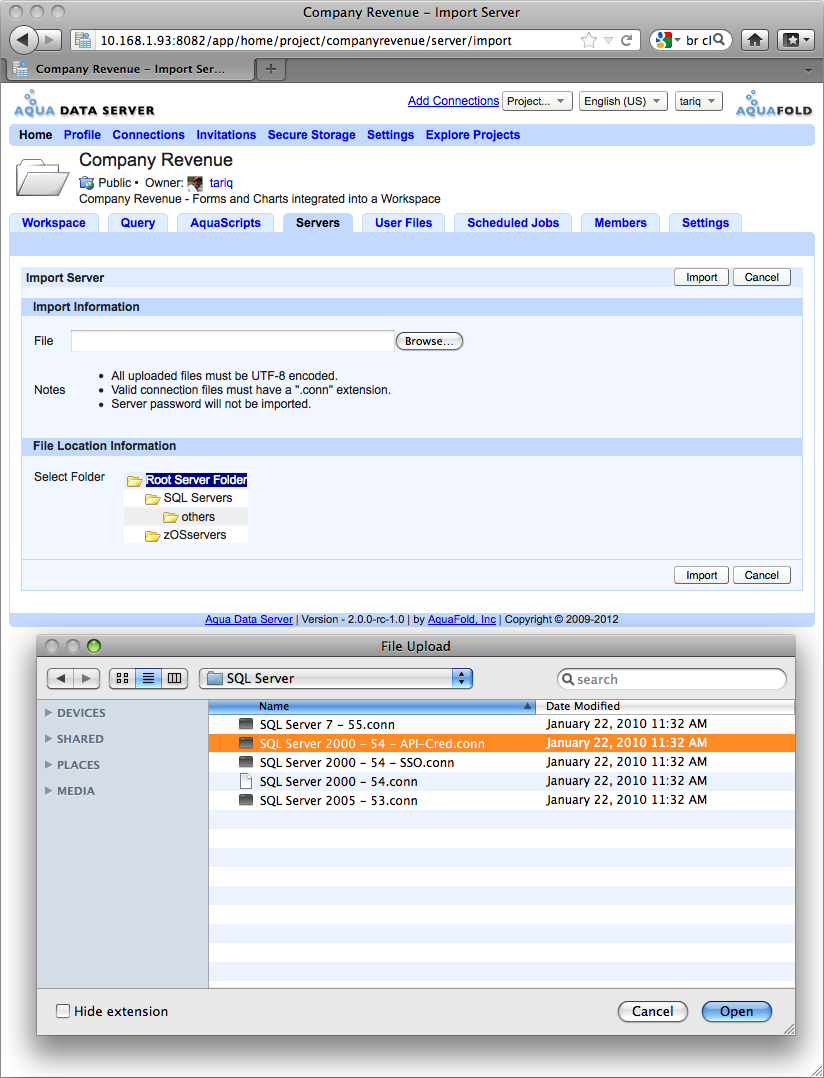Click the File Upload search field
Viewport: 824px width, 1078px height.
(x=671, y=679)
